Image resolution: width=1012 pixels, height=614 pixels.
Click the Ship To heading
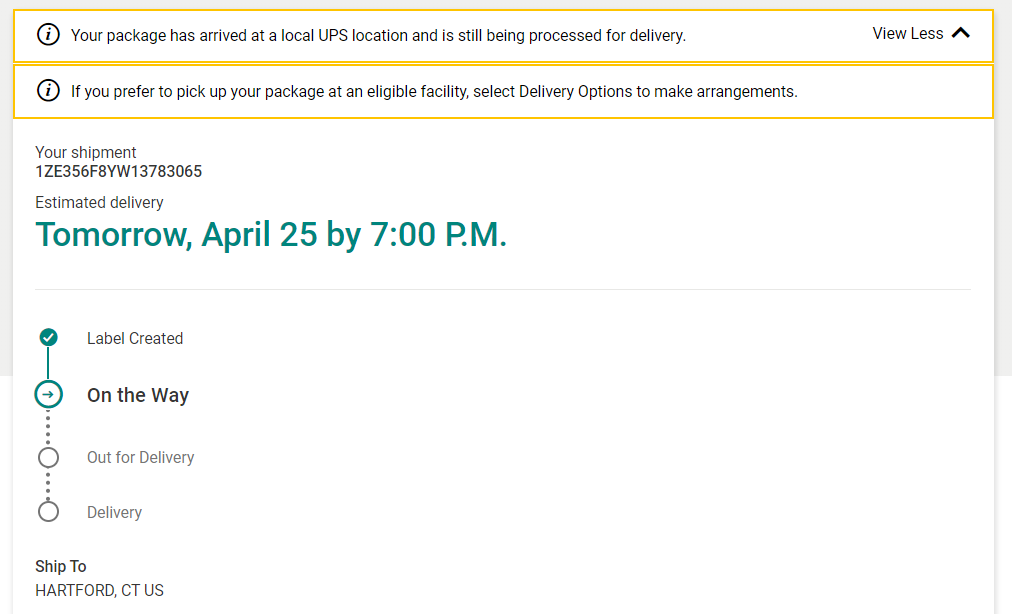tap(61, 566)
